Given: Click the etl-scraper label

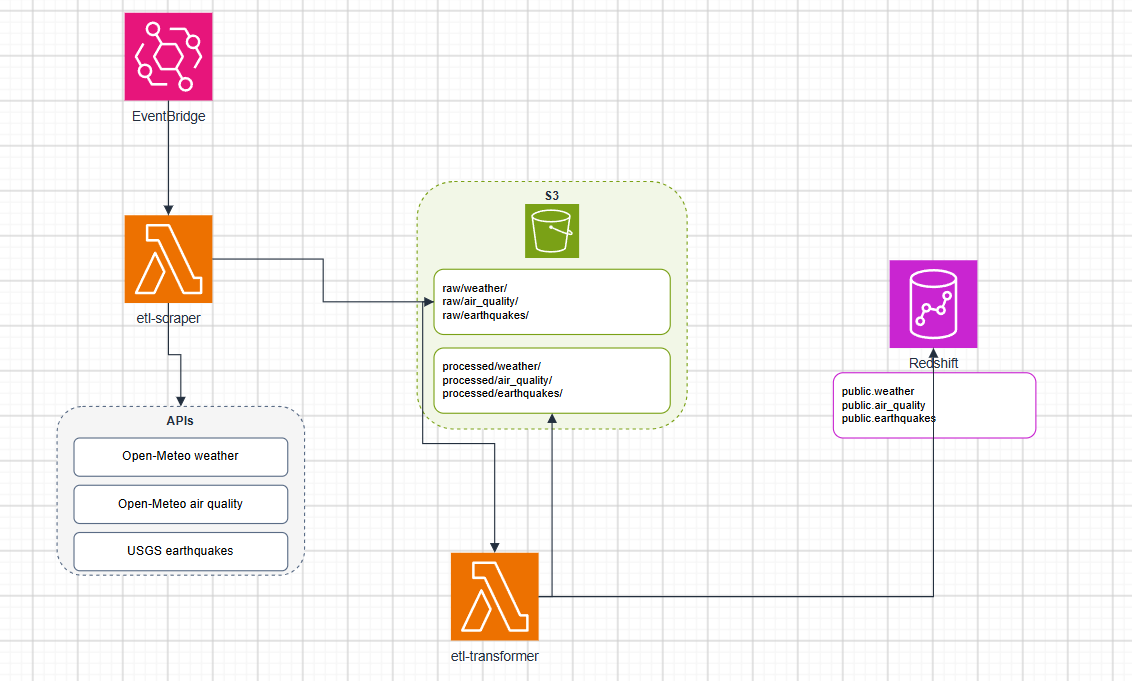Looking at the screenshot, I should pyautogui.click(x=168, y=318).
